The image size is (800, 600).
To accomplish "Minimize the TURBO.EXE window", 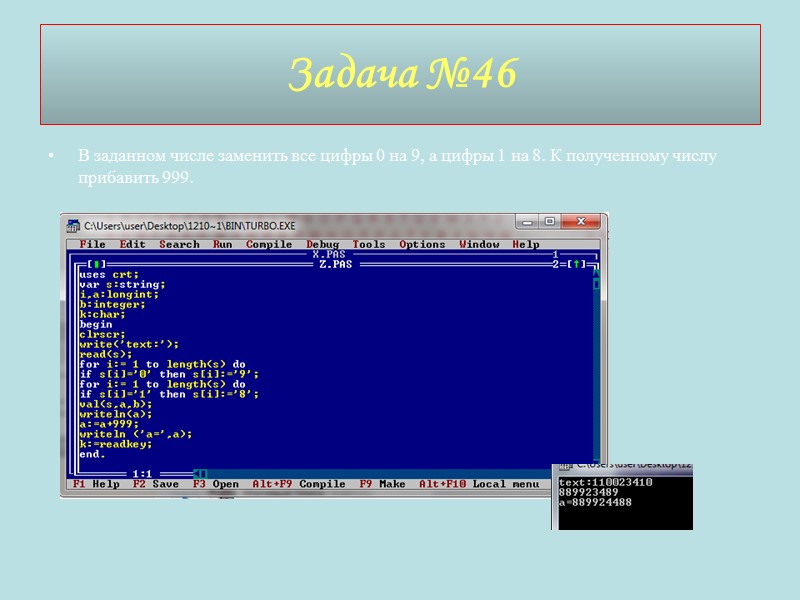I will [x=527, y=221].
